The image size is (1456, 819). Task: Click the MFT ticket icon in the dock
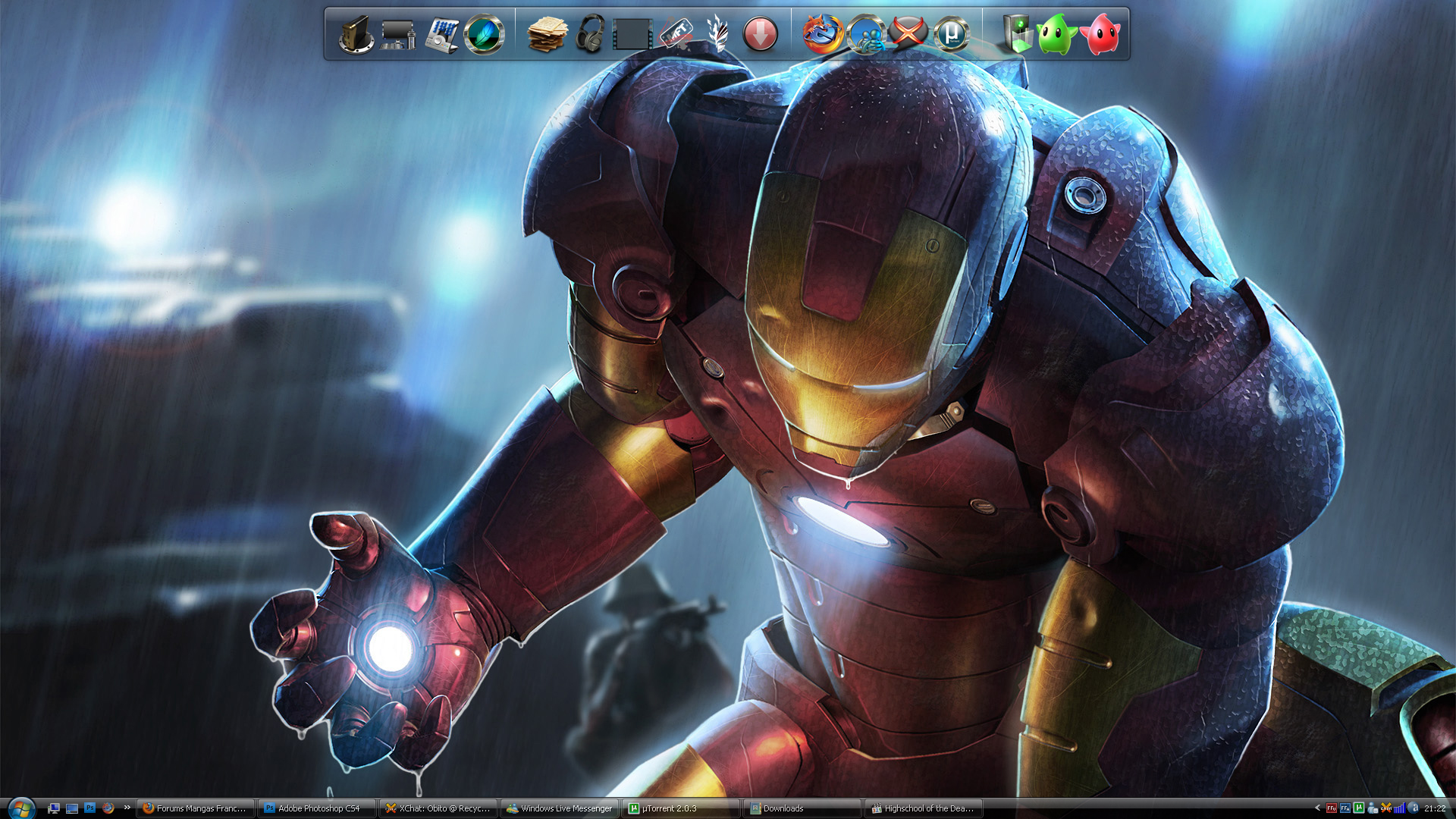[x=675, y=33]
